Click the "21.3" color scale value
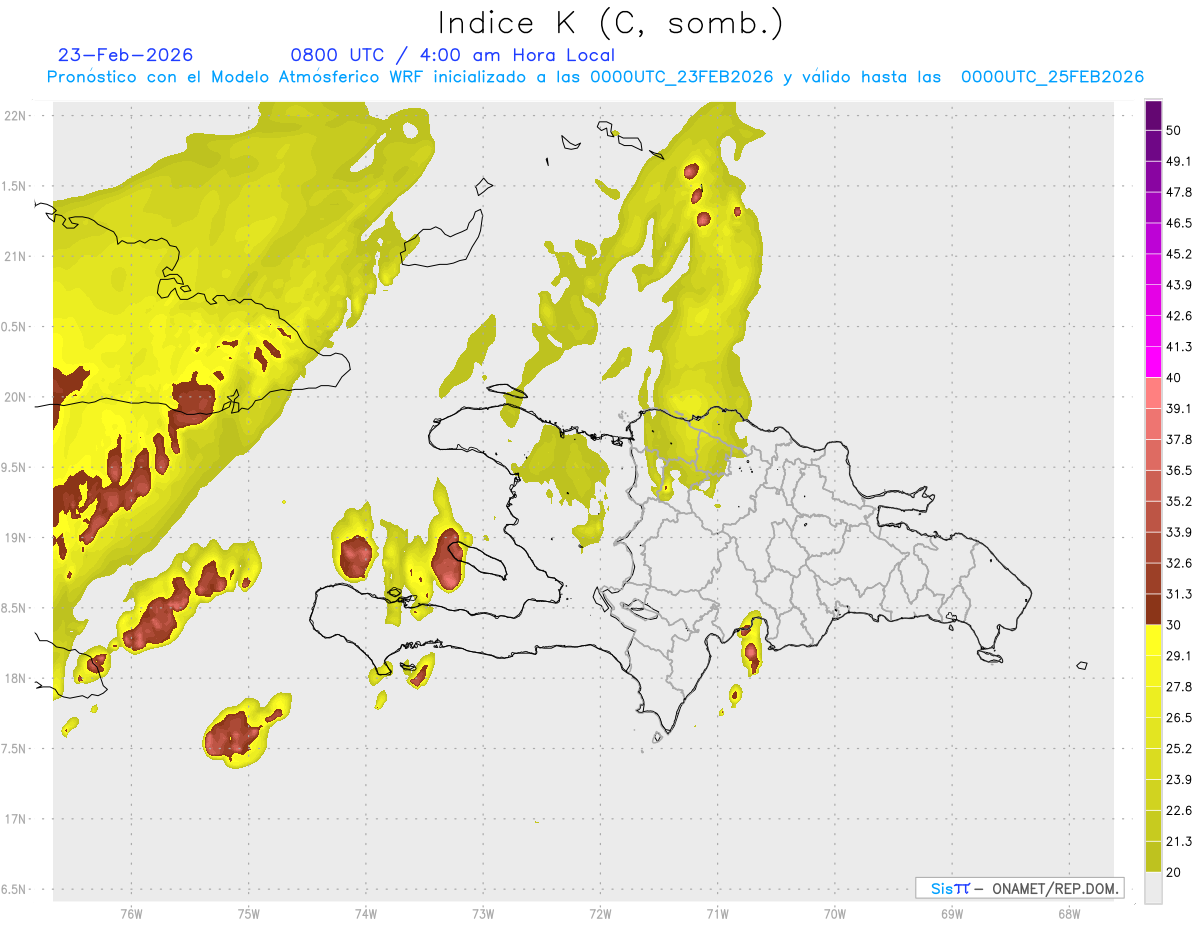The height and width of the screenshot is (927, 1200). coord(1179,841)
